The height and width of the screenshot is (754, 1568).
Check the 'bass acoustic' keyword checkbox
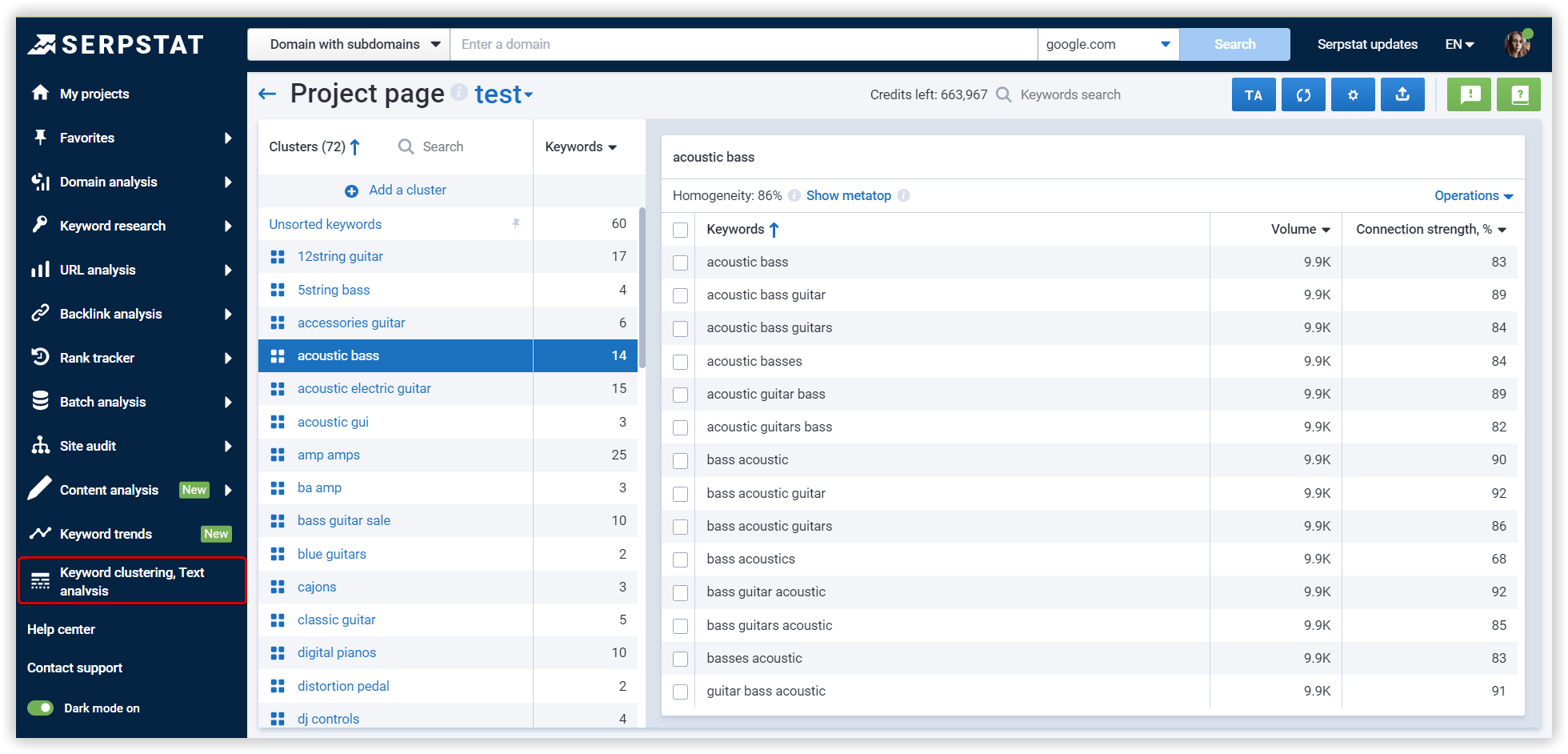(x=680, y=460)
